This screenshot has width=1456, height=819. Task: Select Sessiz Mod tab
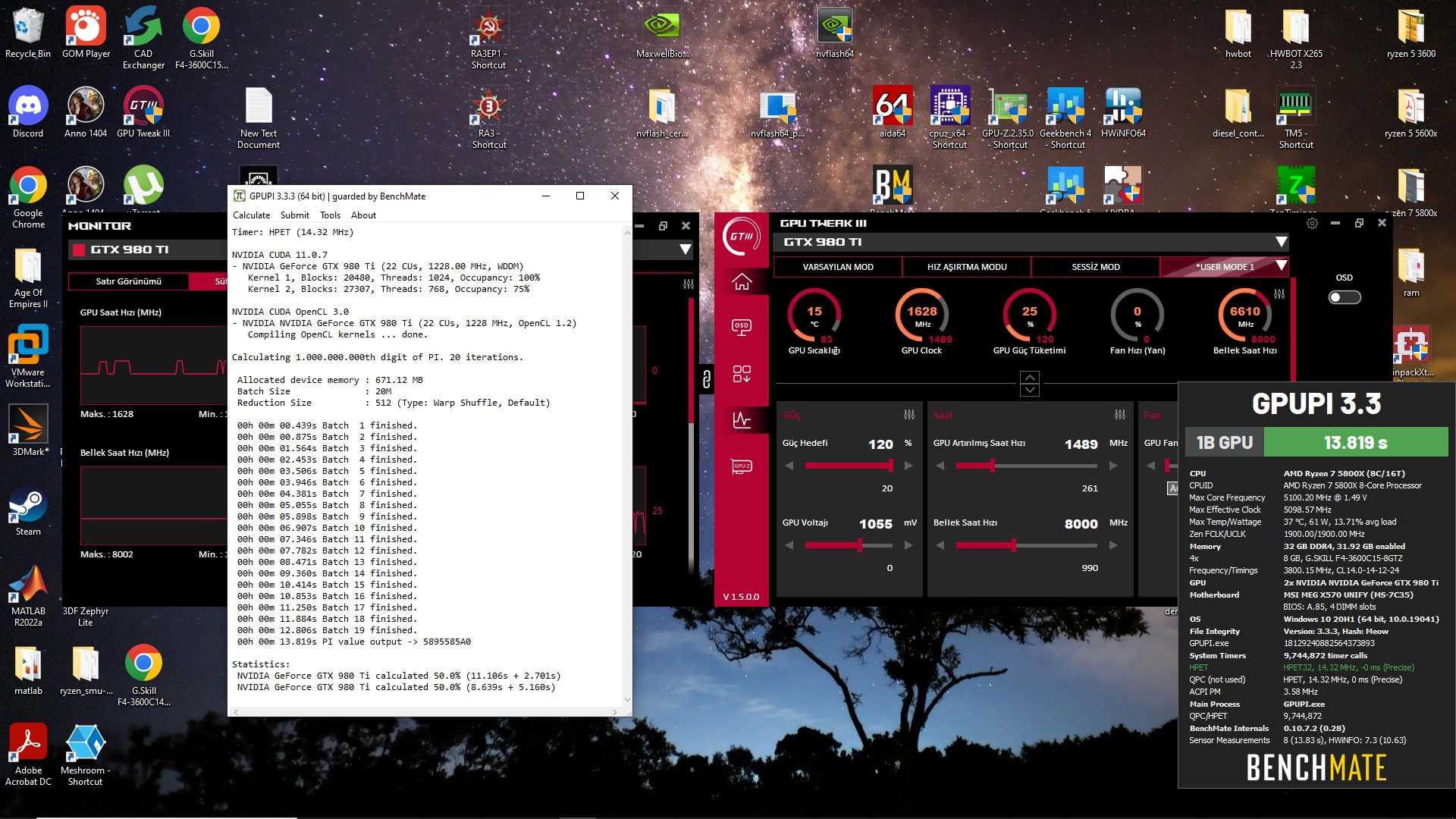[1095, 267]
